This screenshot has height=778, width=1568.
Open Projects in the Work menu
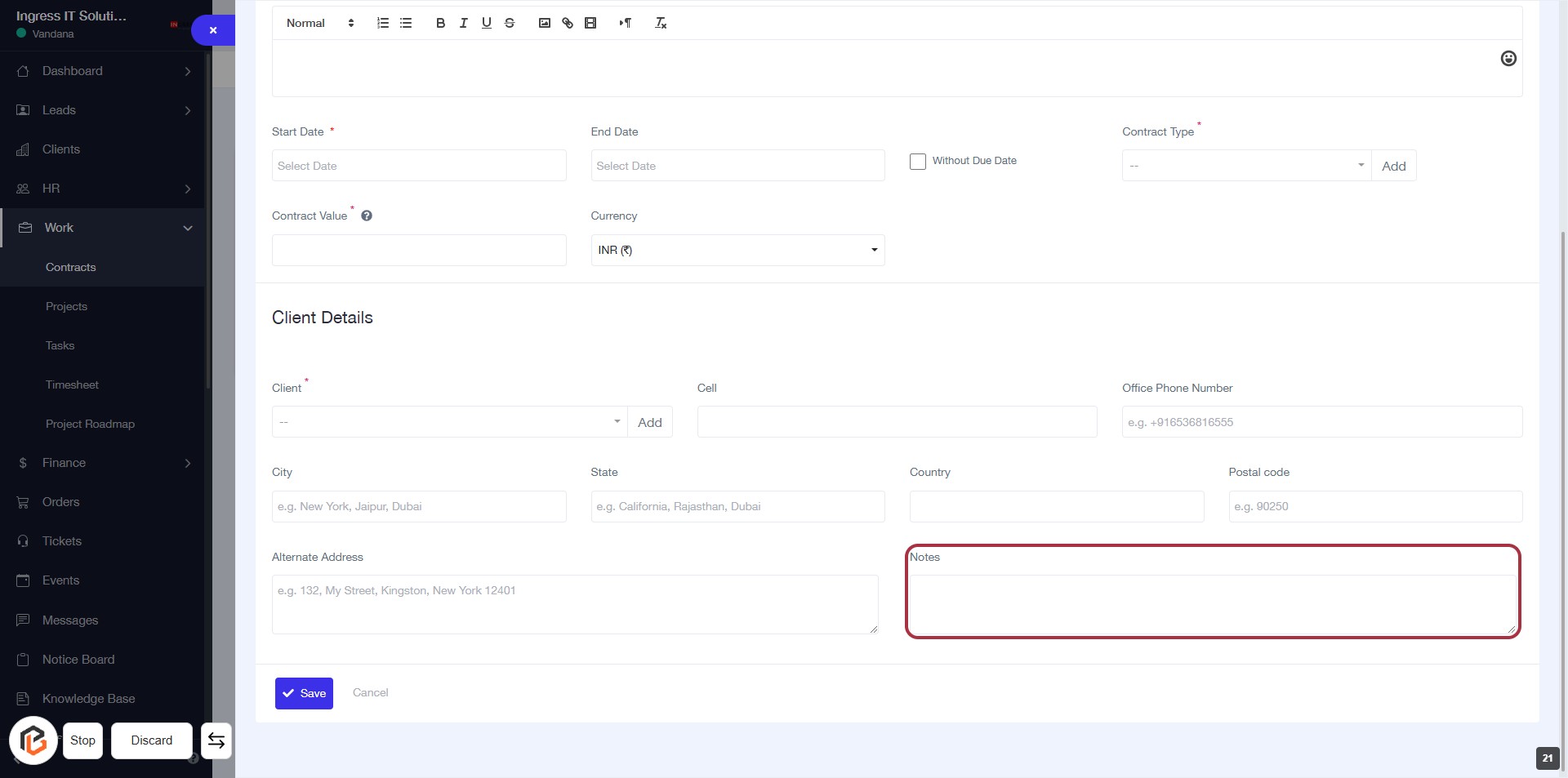pyautogui.click(x=66, y=306)
